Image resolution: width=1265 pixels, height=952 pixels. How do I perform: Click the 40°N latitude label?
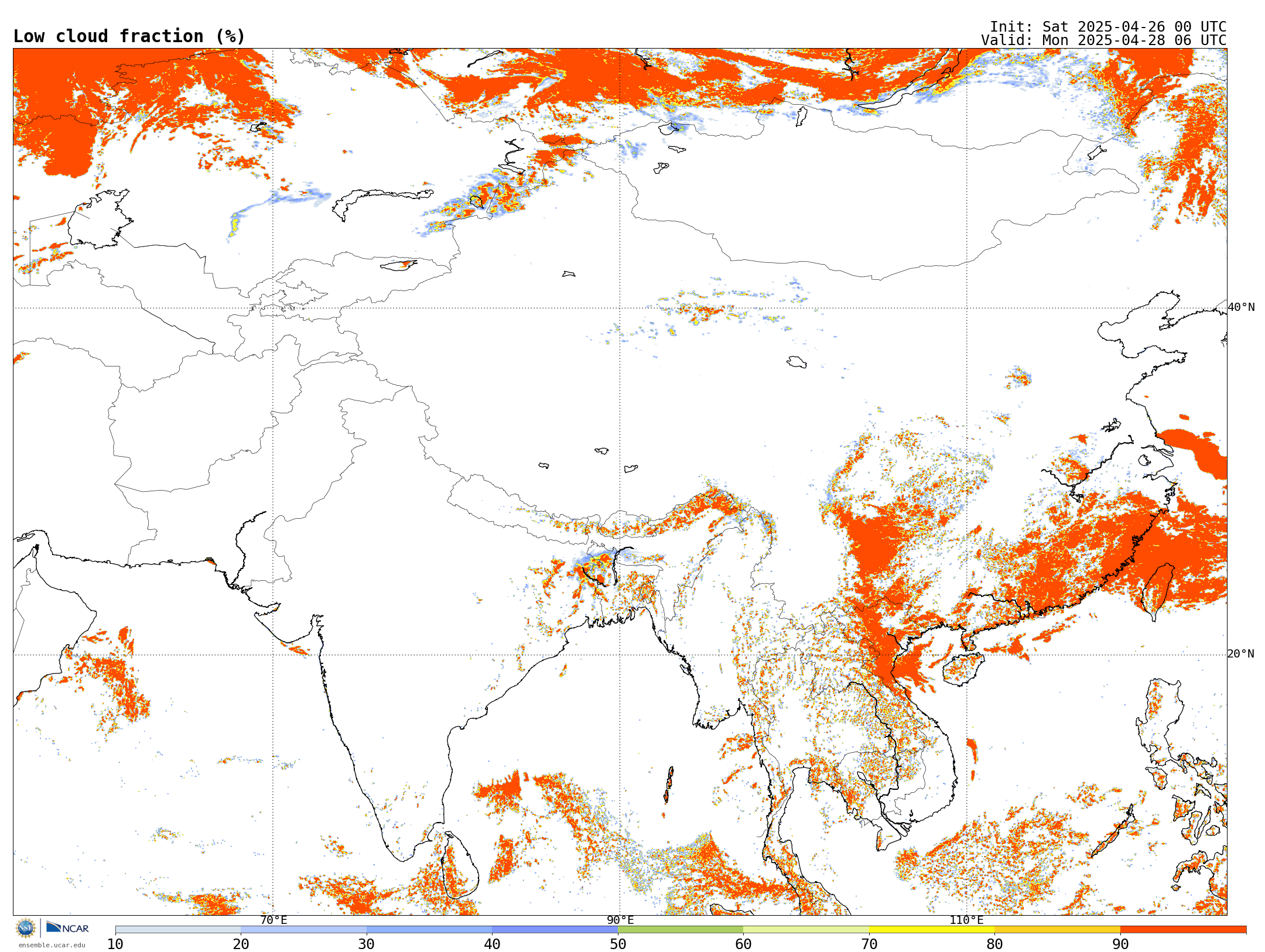pos(1241,307)
